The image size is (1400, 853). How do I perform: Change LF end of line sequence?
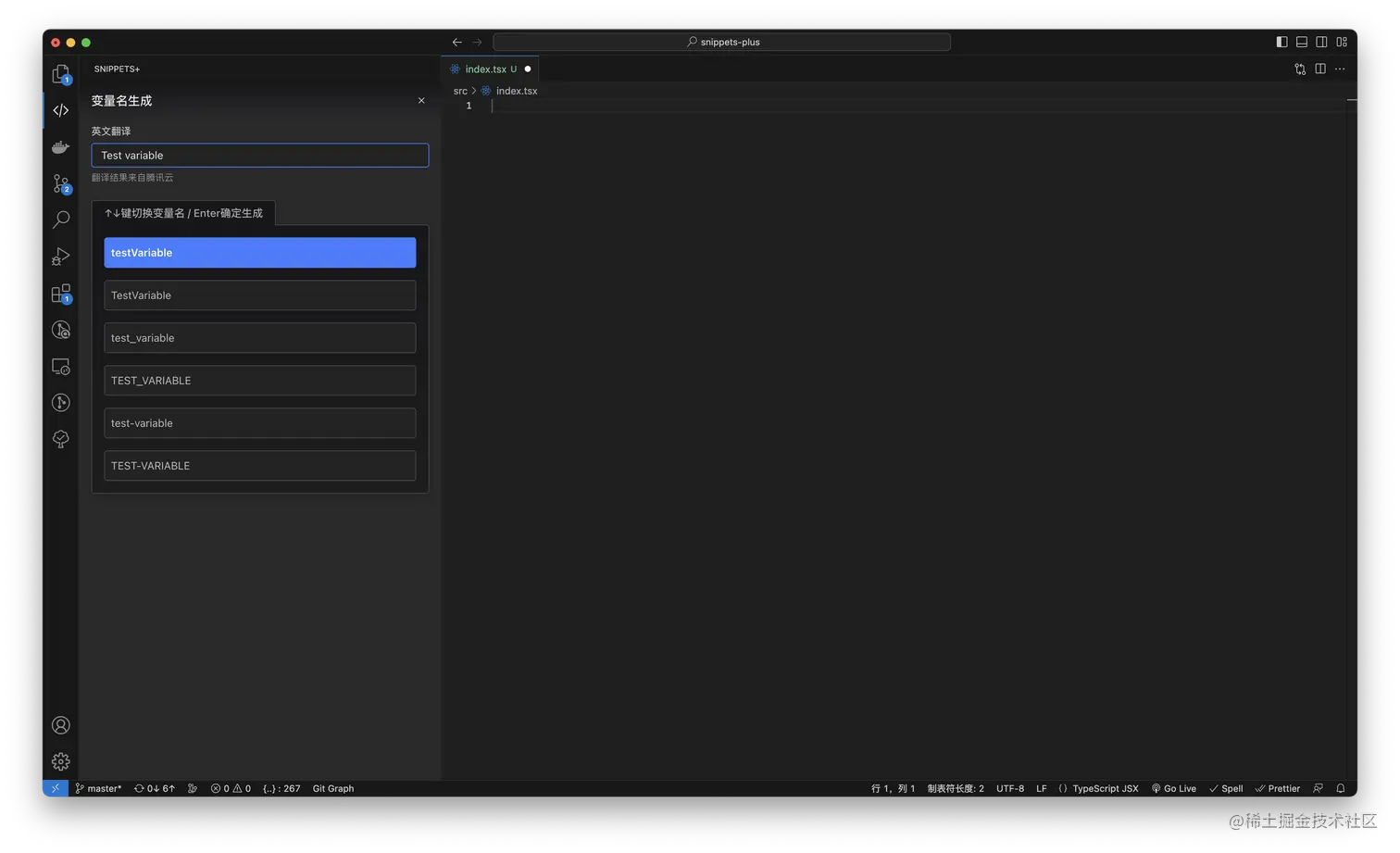point(1042,788)
